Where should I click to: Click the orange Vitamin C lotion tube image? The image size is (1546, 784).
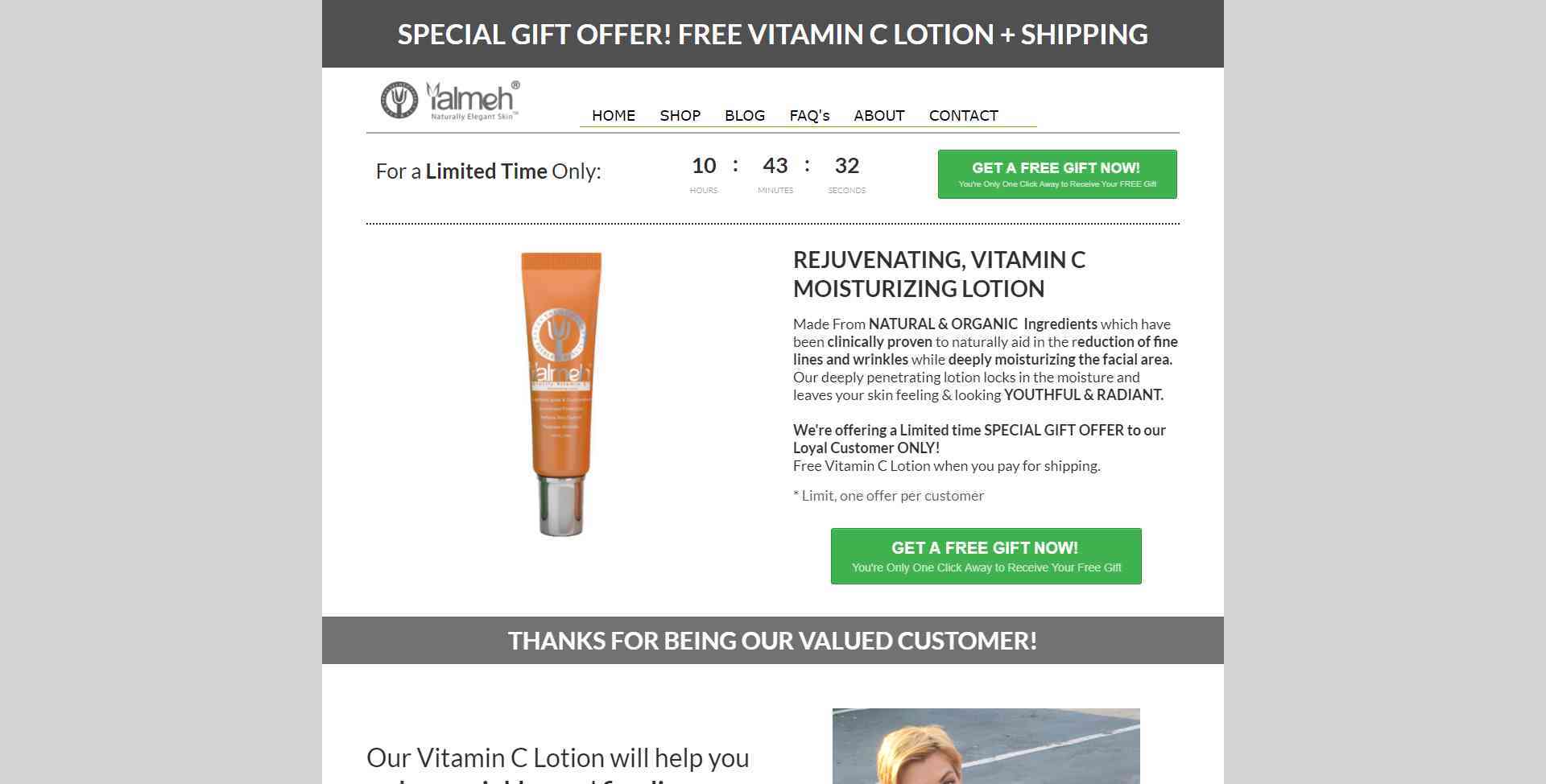(561, 394)
